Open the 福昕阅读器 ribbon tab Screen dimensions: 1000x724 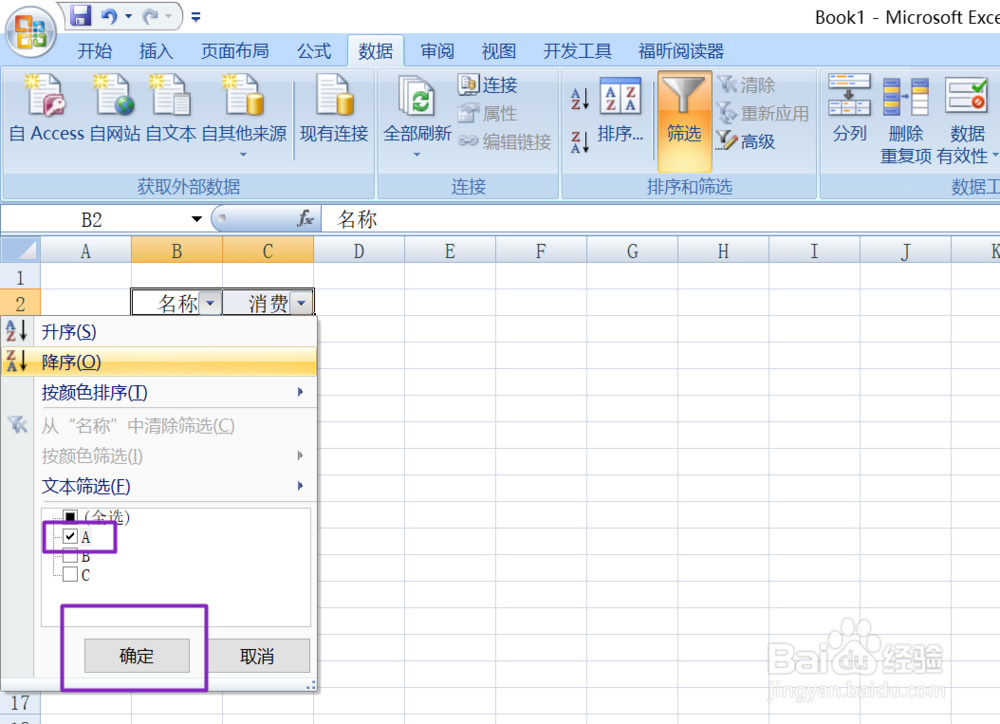point(683,51)
